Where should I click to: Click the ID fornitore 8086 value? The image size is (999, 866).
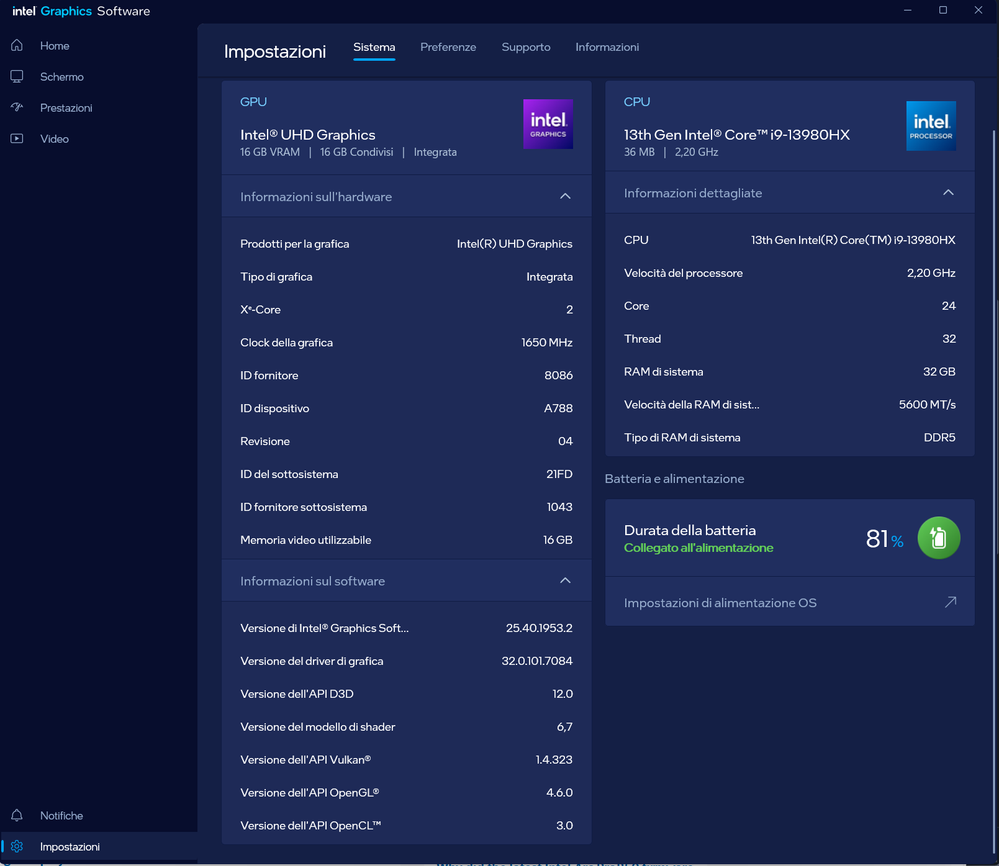coord(558,375)
